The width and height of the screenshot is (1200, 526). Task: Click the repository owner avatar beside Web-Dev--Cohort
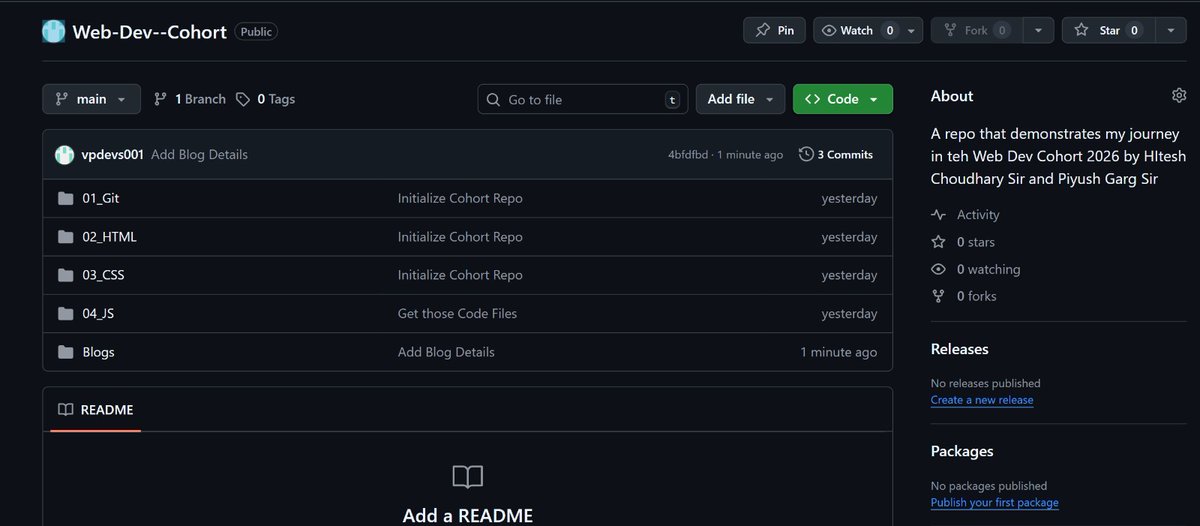(53, 31)
